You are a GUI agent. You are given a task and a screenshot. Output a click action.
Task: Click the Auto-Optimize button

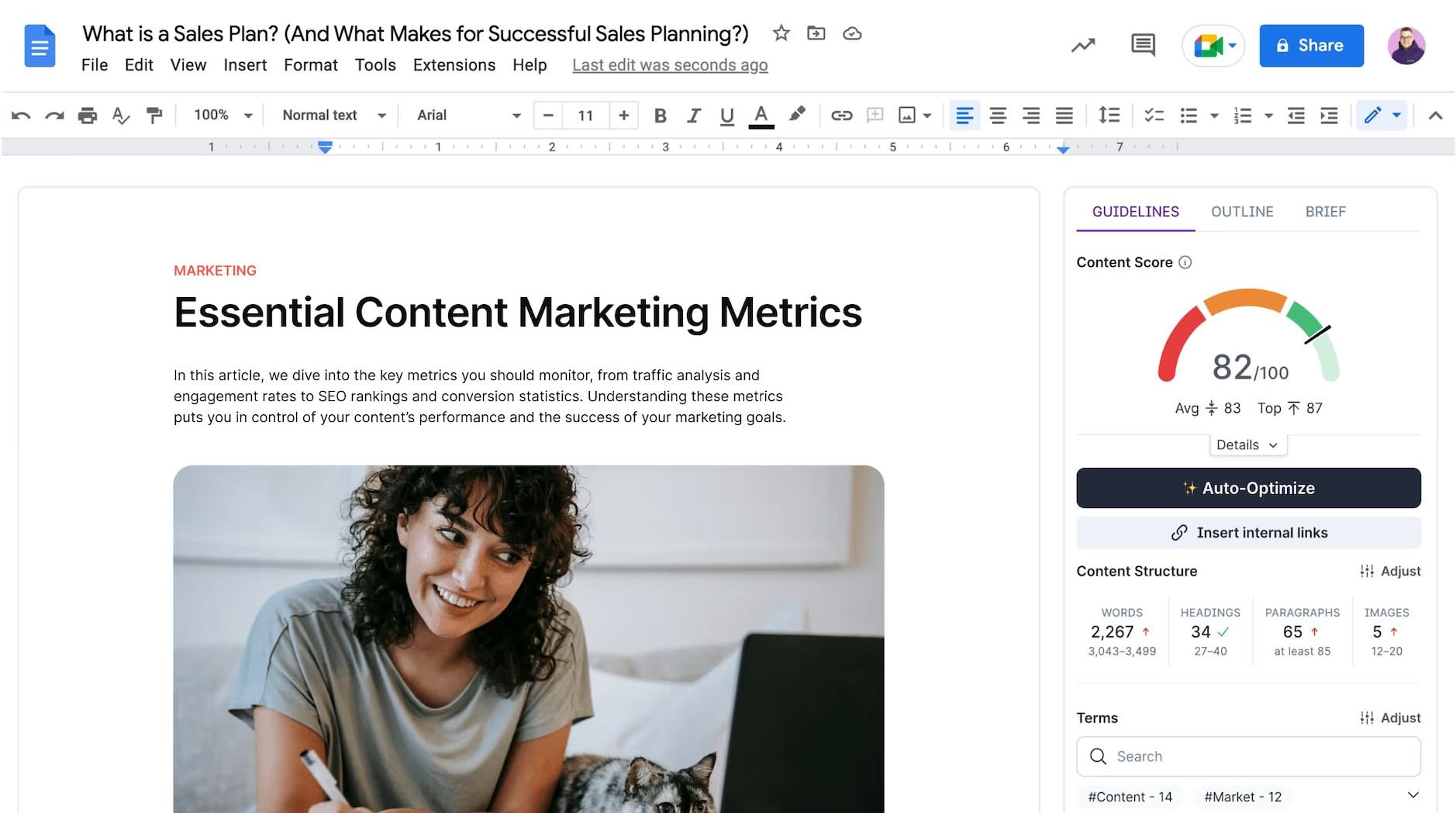tap(1248, 488)
